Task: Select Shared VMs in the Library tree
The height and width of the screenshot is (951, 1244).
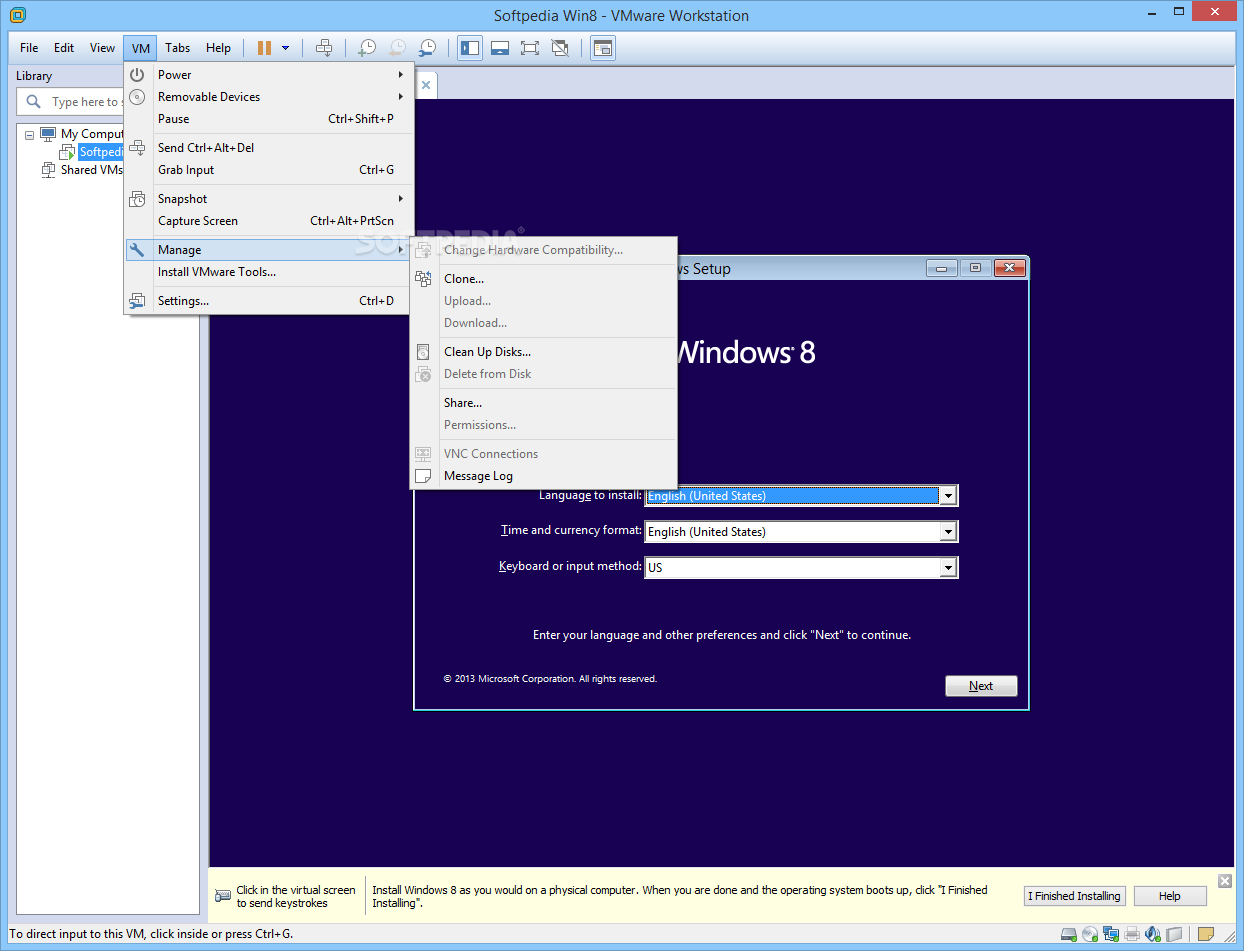Action: (x=91, y=170)
